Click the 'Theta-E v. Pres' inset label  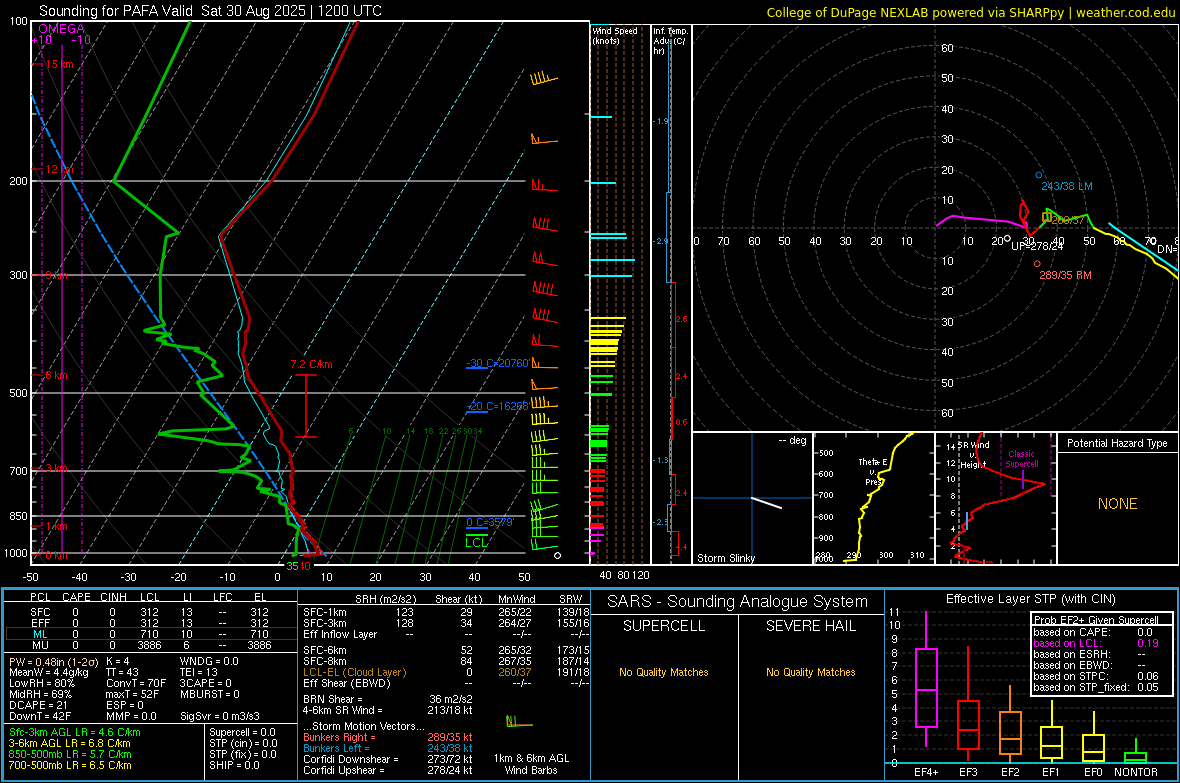tap(873, 472)
